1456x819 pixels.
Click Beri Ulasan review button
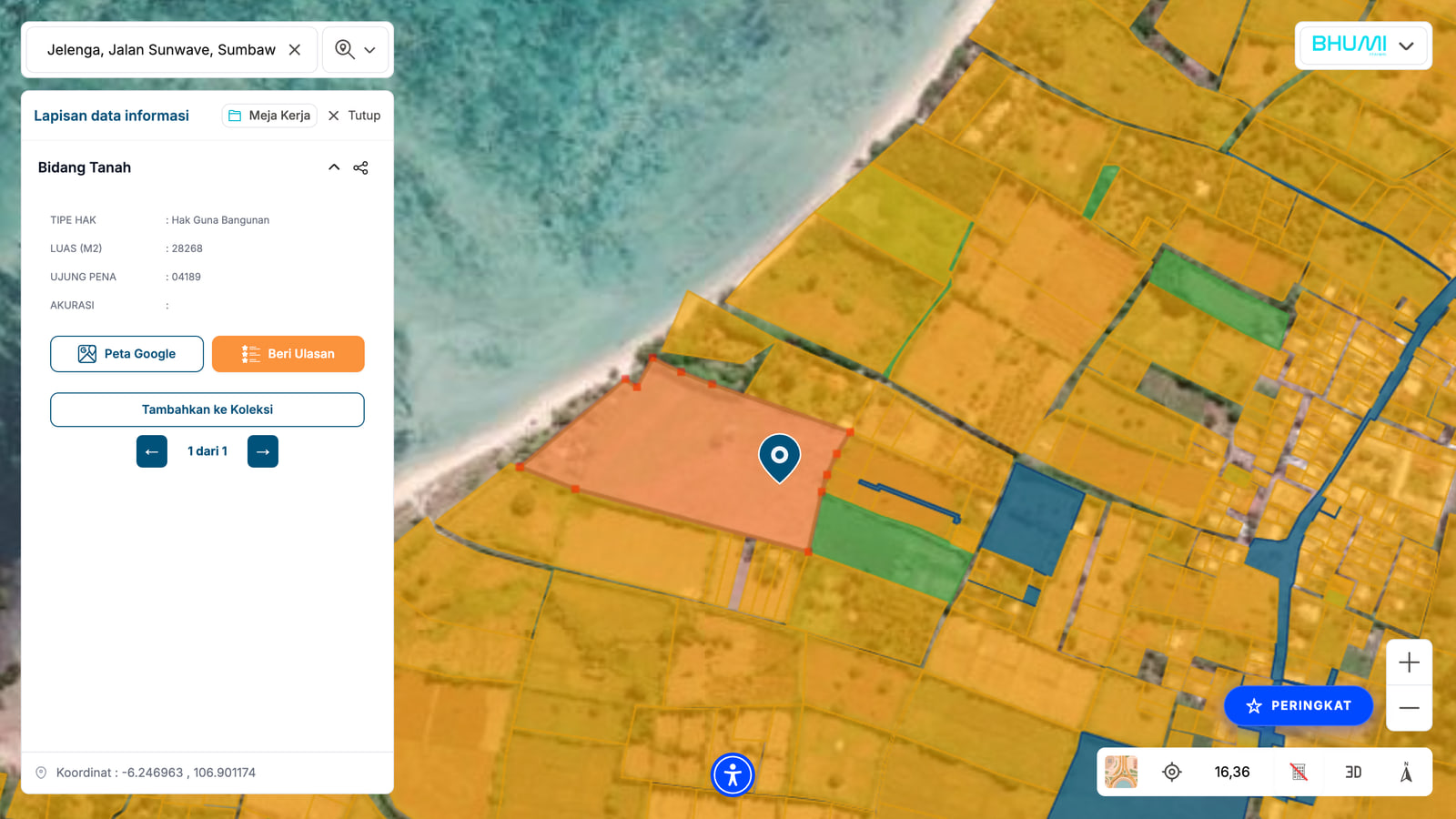288,354
